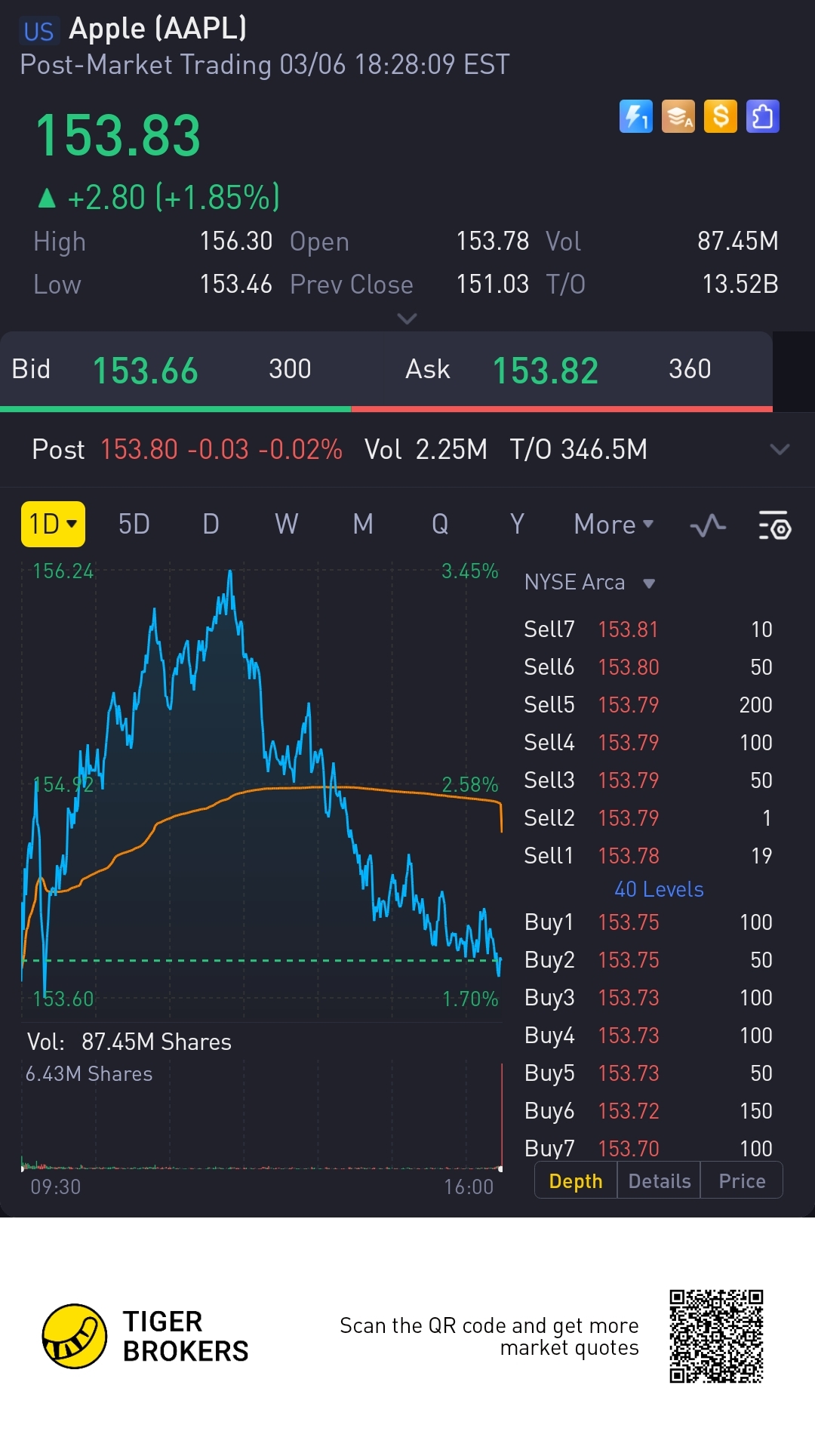Tap the Buy1 order book row

coord(648,922)
